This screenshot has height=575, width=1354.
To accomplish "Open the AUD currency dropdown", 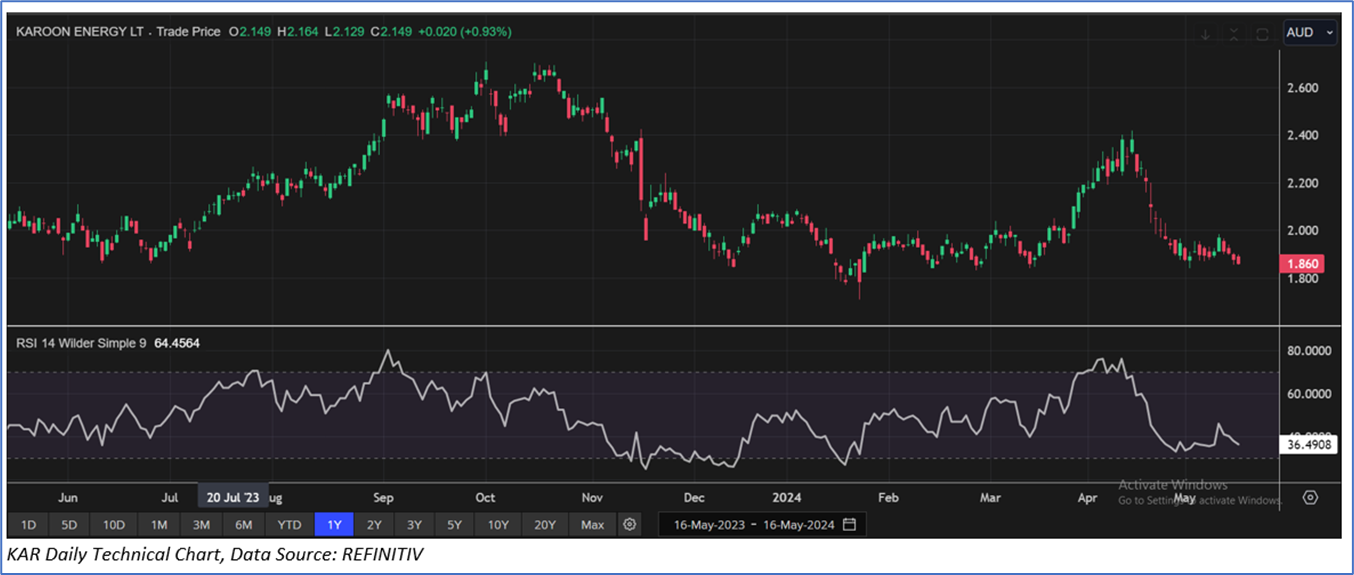I will point(1309,32).
